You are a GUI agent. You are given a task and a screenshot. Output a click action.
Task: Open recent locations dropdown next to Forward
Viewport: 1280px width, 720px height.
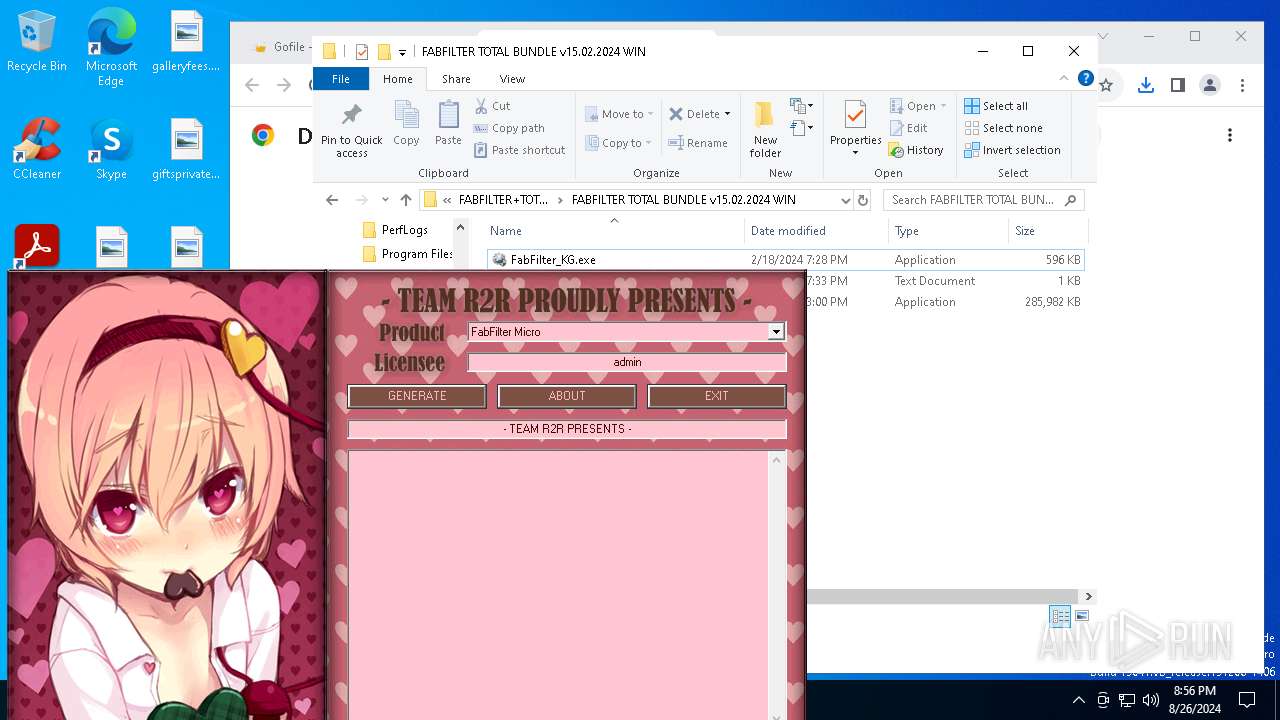click(385, 200)
